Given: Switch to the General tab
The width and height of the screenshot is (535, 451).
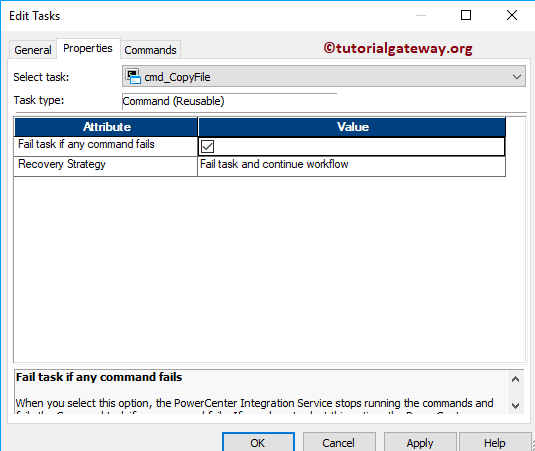Looking at the screenshot, I should pyautogui.click(x=33, y=50).
